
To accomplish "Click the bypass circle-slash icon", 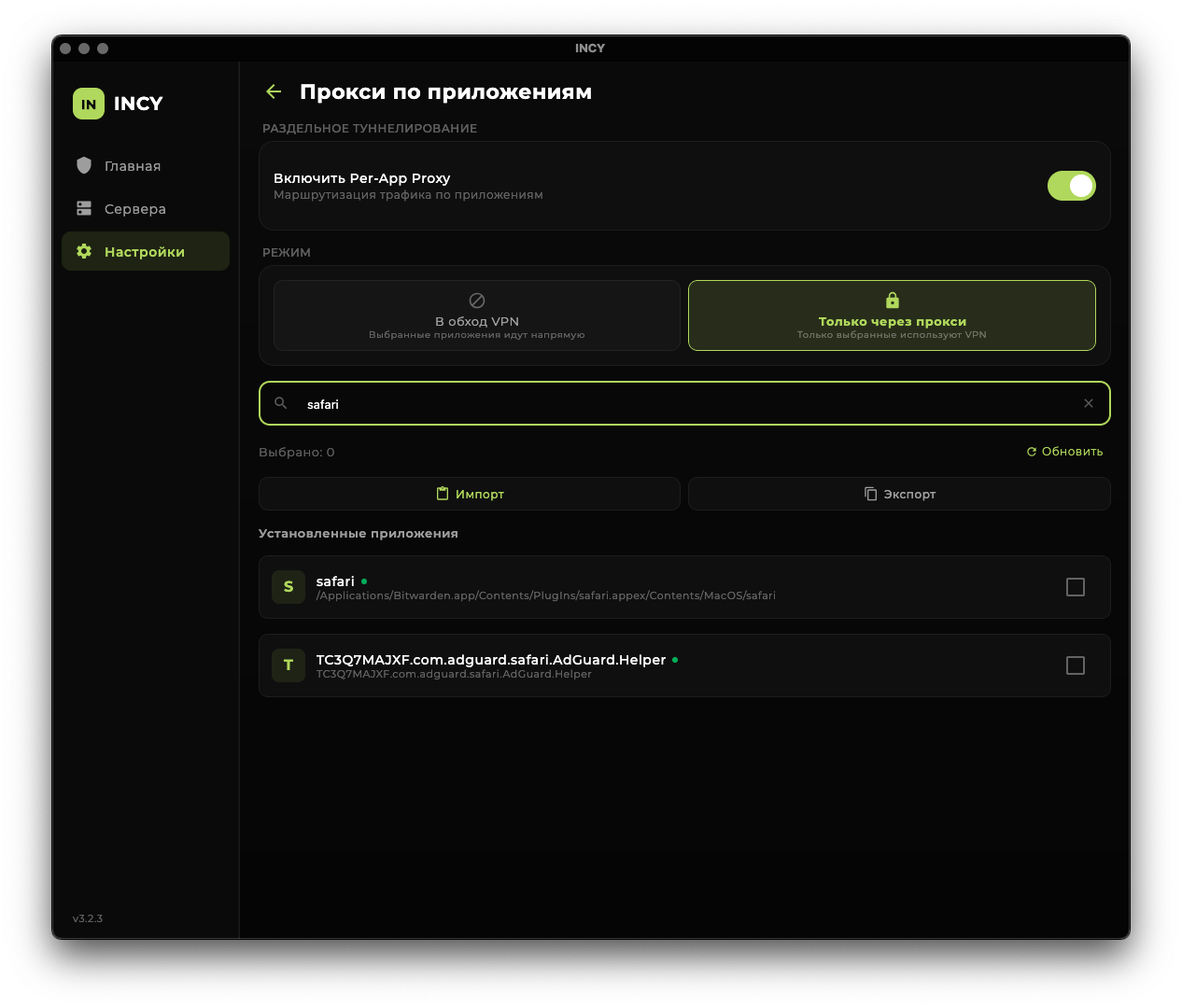I will 477,301.
